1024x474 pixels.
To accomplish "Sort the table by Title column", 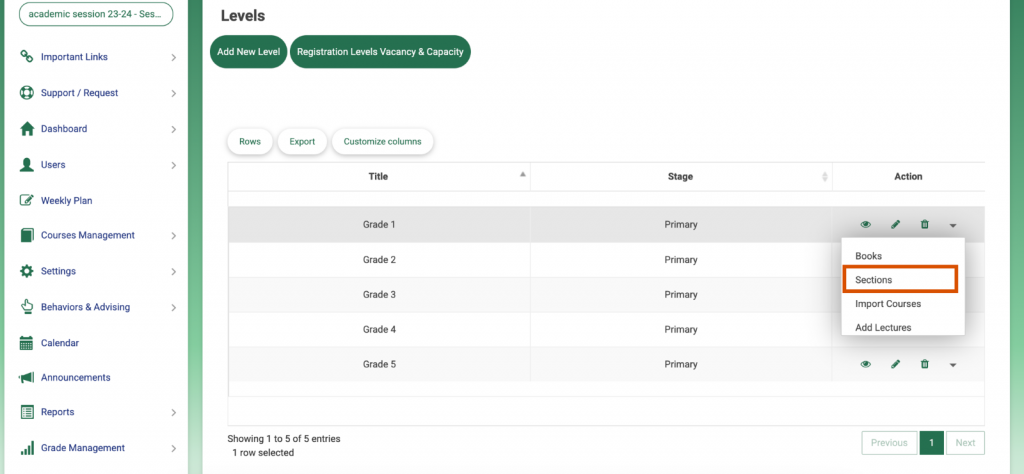I will [378, 176].
